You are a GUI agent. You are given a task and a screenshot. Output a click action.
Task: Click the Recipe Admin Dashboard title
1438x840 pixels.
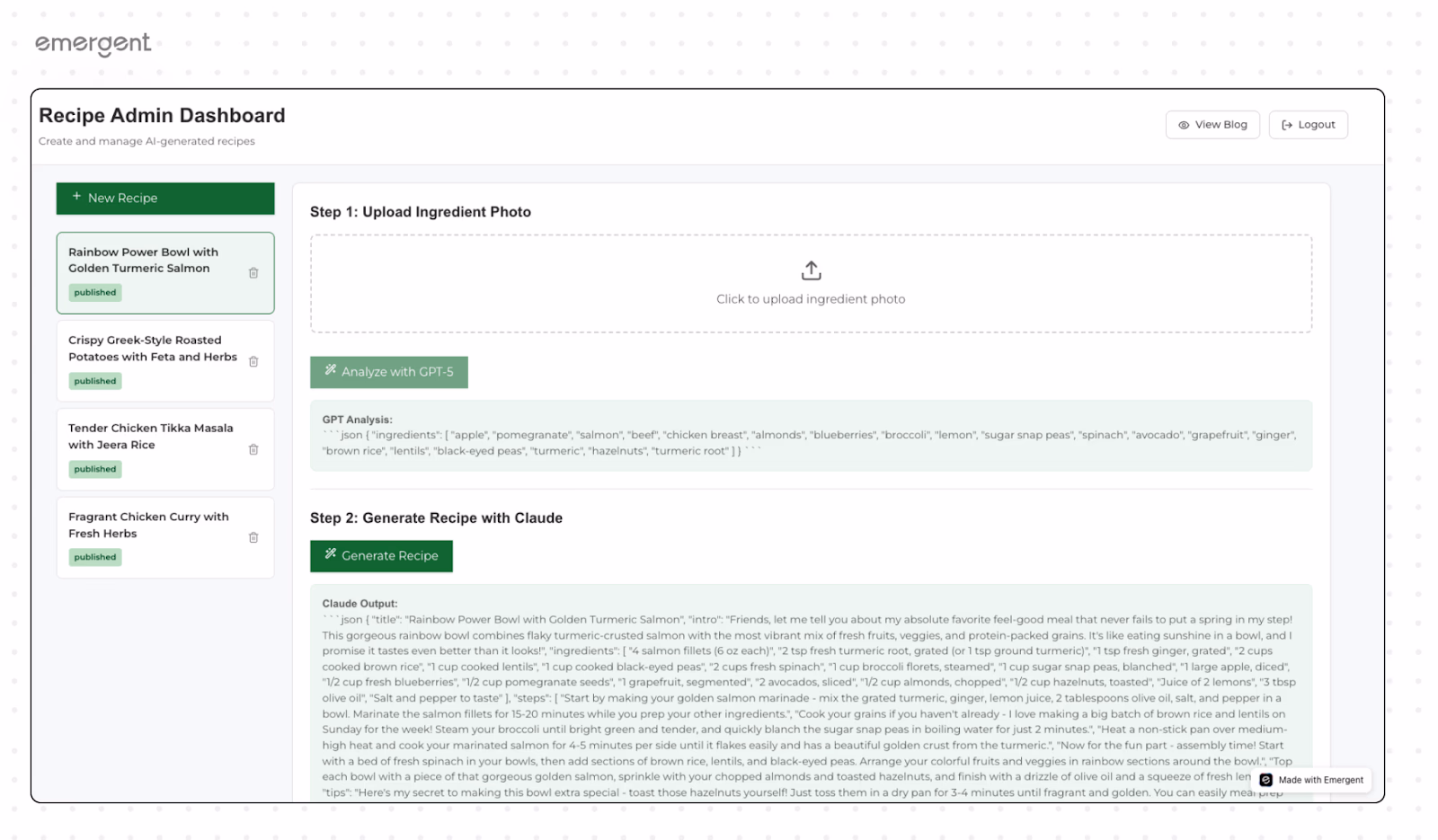pos(162,116)
